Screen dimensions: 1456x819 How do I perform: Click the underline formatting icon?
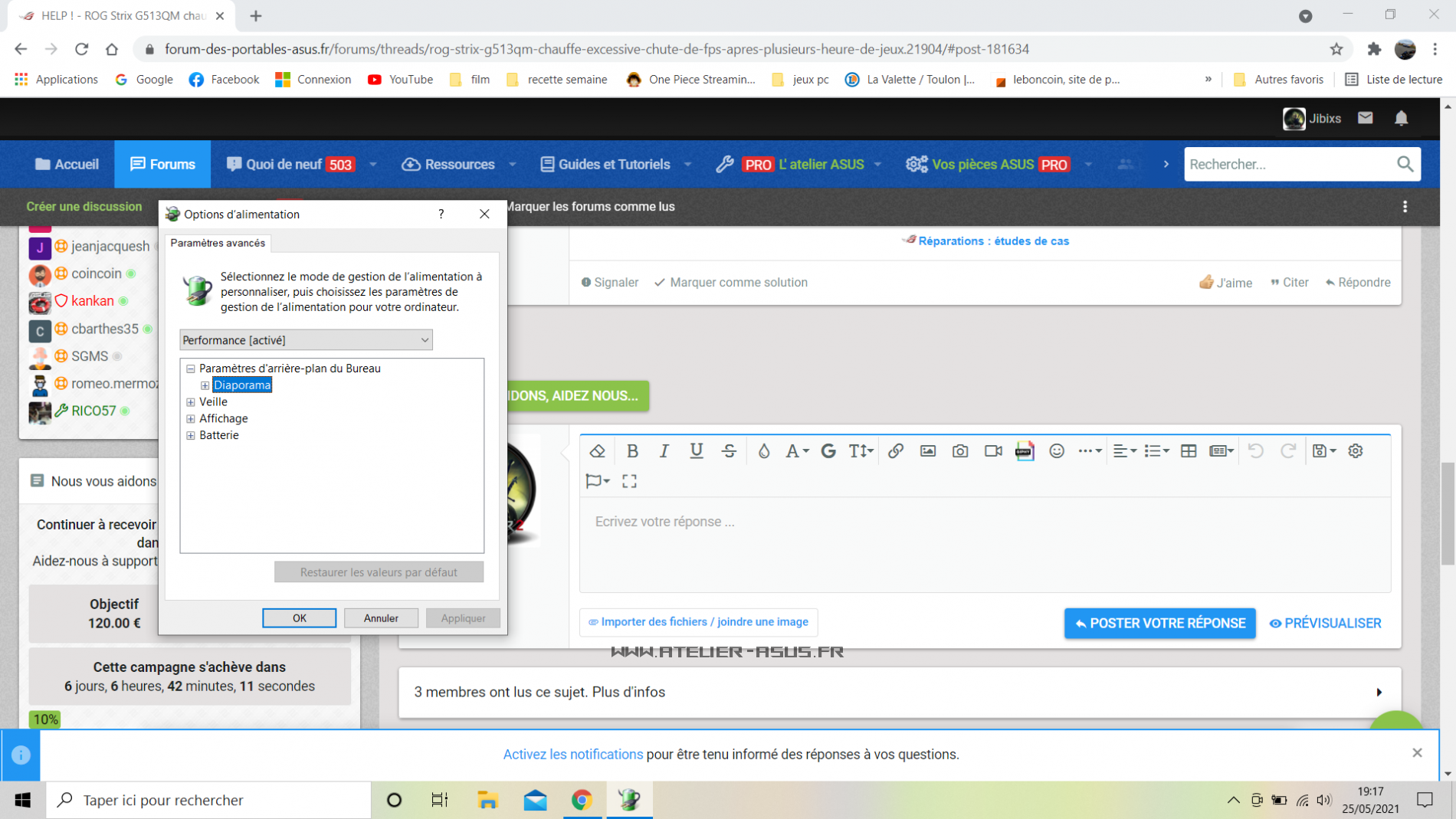tap(696, 451)
